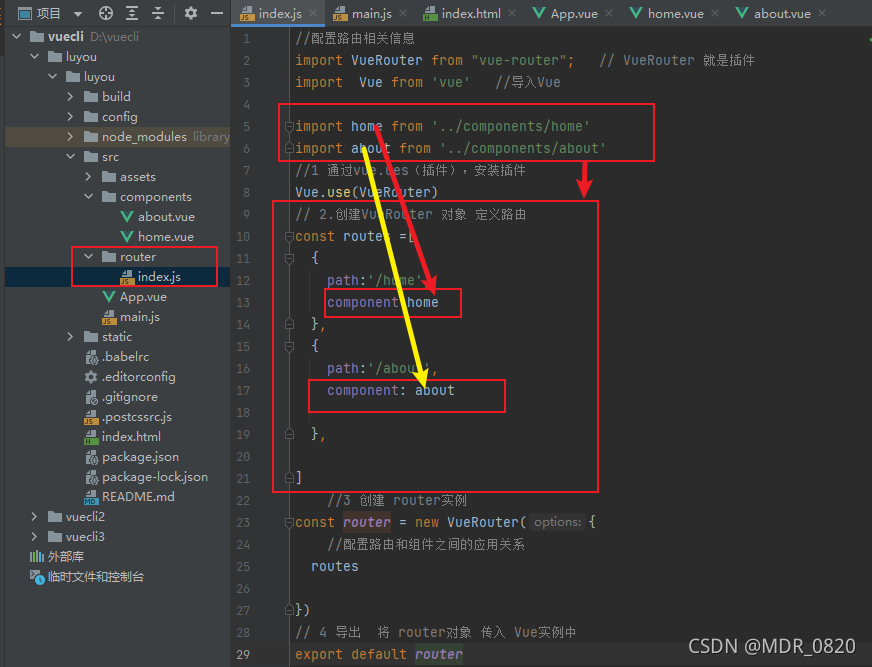The width and height of the screenshot is (872, 667).
Task: Select main.js in the project tree
Action: [131, 317]
